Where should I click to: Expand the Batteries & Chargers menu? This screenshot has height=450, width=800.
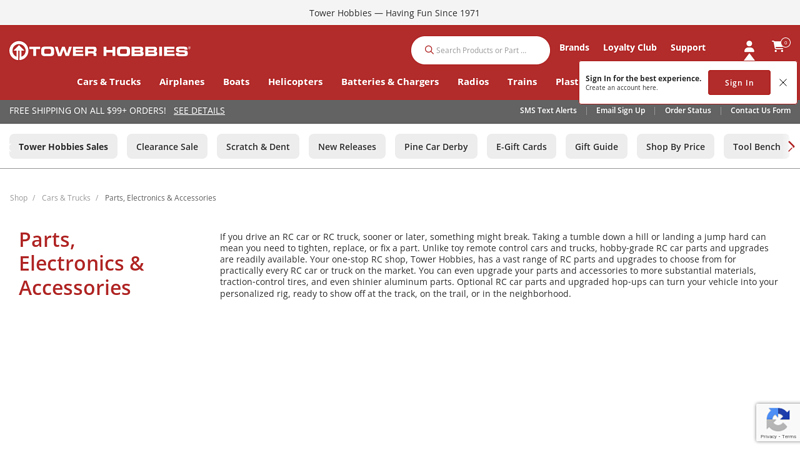(x=389, y=82)
